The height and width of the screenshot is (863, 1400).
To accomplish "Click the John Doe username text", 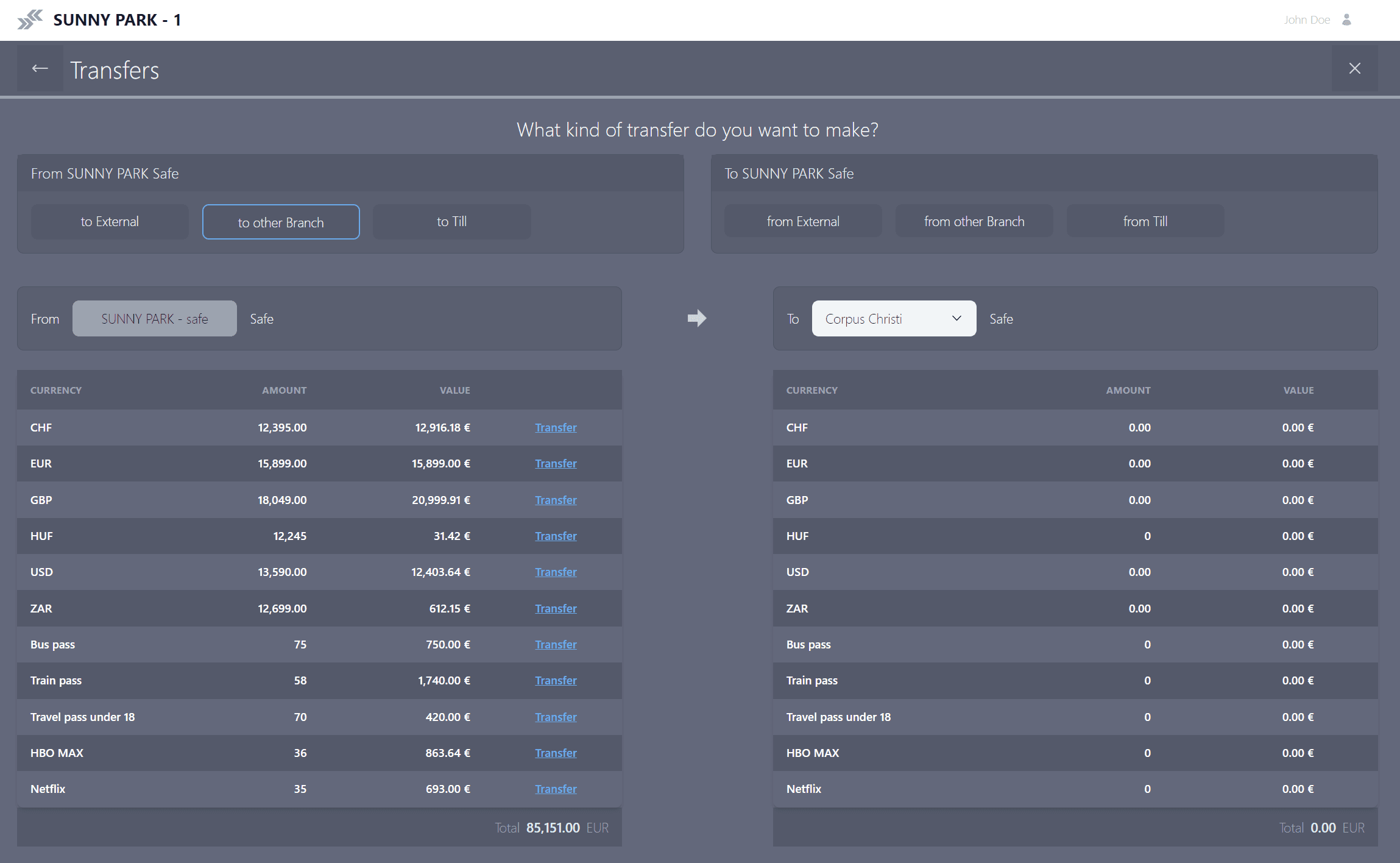I will coord(1307,20).
